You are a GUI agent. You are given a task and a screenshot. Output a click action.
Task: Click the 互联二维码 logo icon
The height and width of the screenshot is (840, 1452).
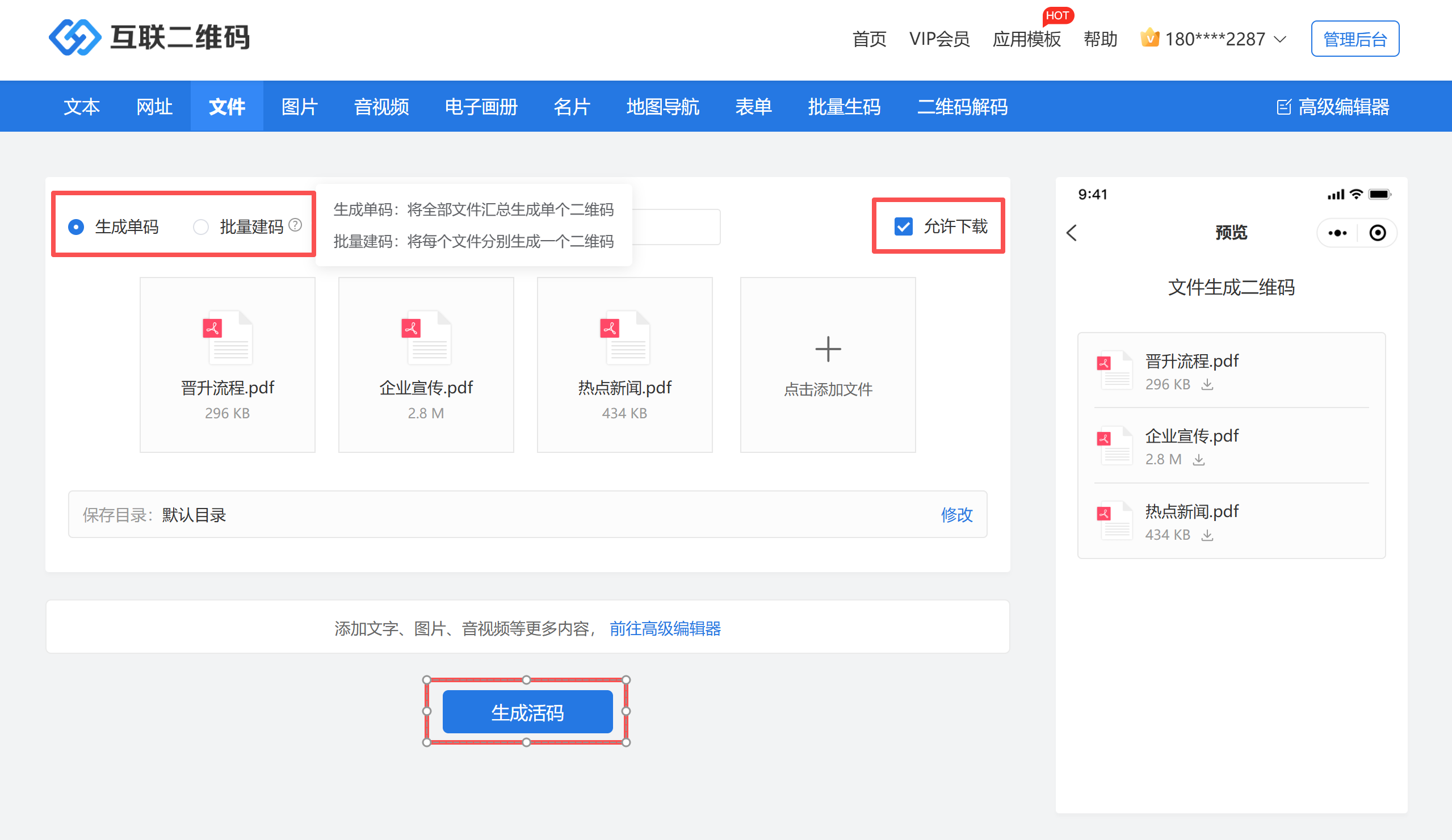[75, 37]
